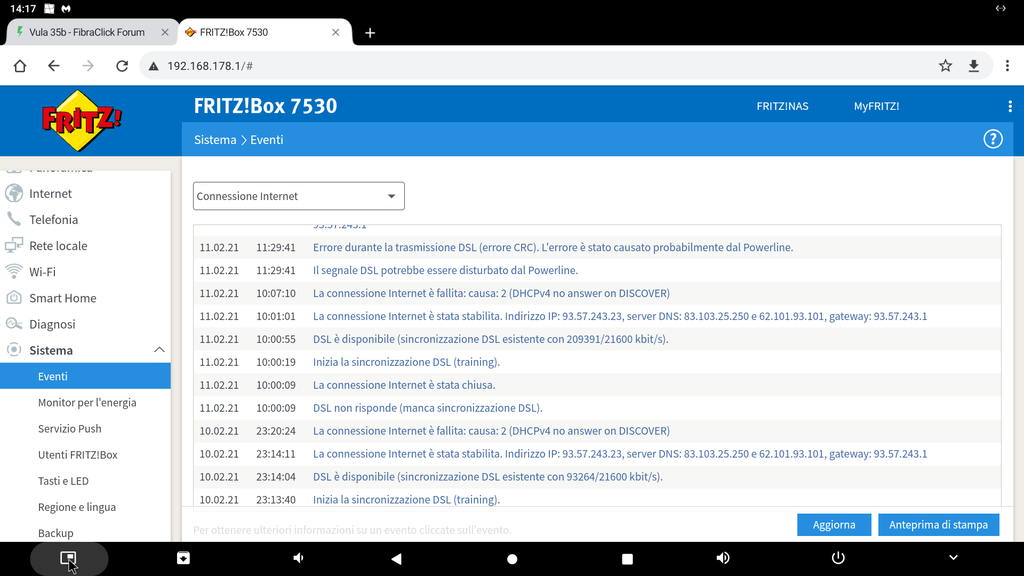Click the Sistema gear icon
1024x576 pixels.
pyautogui.click(x=14, y=350)
